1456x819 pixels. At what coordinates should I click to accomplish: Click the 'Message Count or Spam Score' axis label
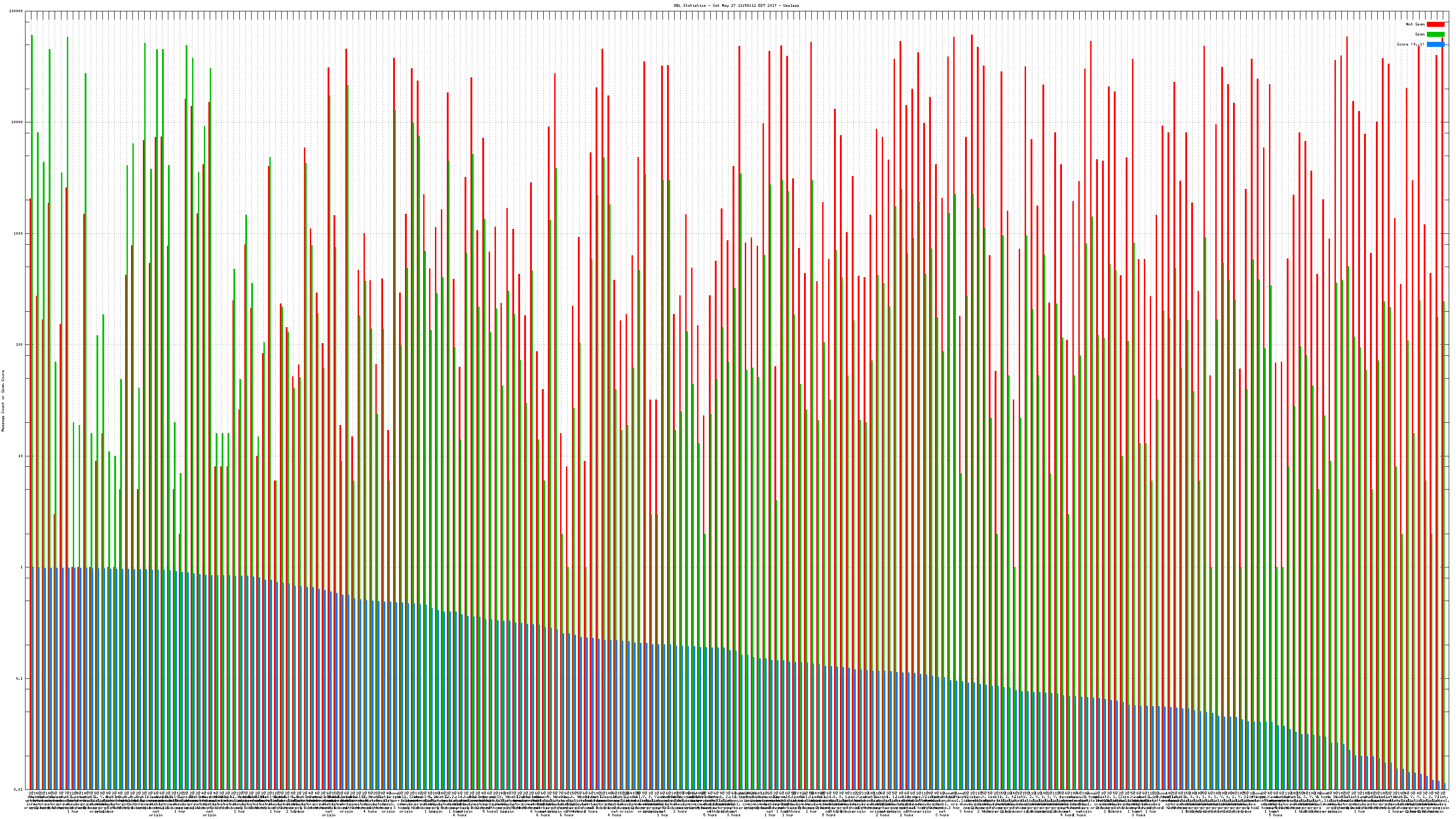(3, 401)
